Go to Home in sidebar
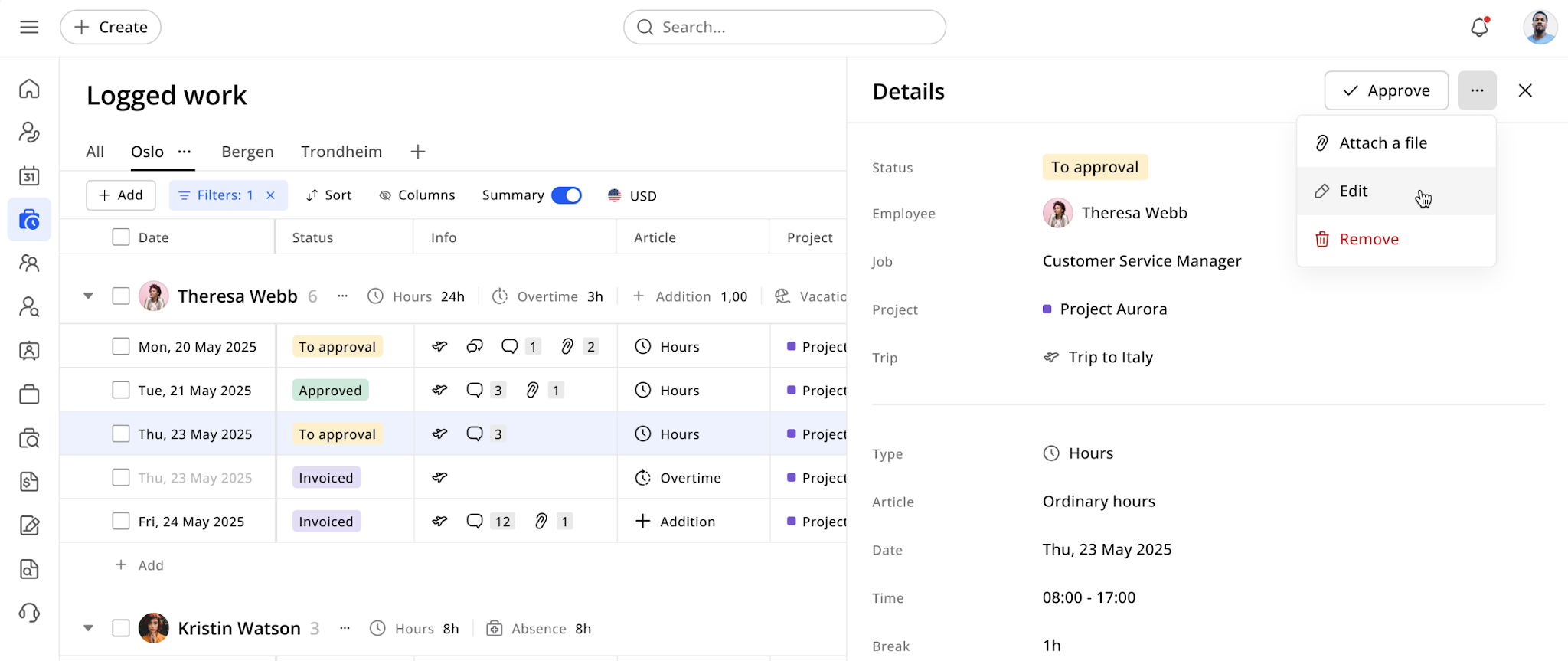Image resolution: width=1568 pixels, height=661 pixels. (29, 89)
